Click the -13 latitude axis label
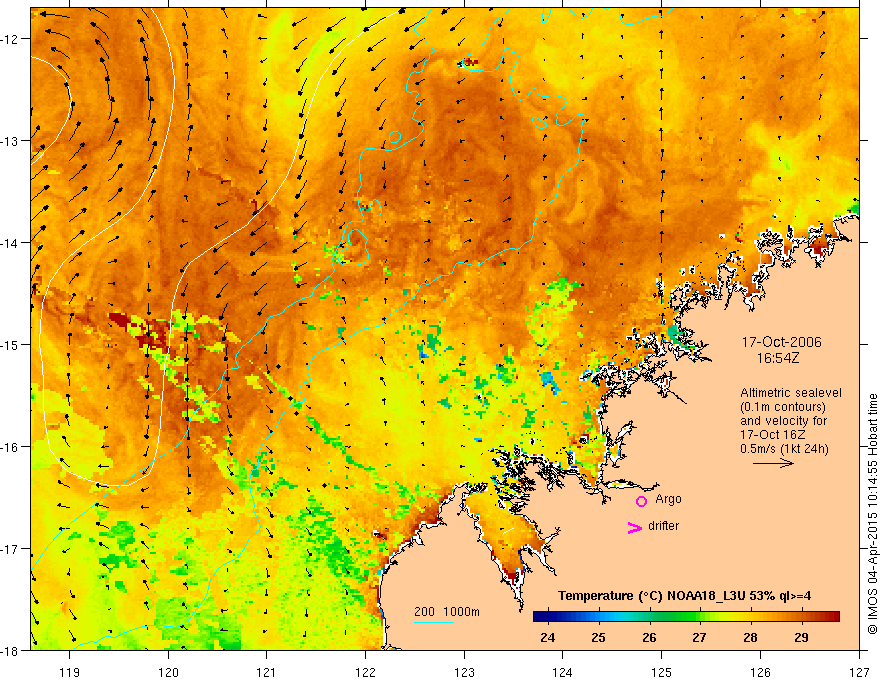 coord(10,141)
